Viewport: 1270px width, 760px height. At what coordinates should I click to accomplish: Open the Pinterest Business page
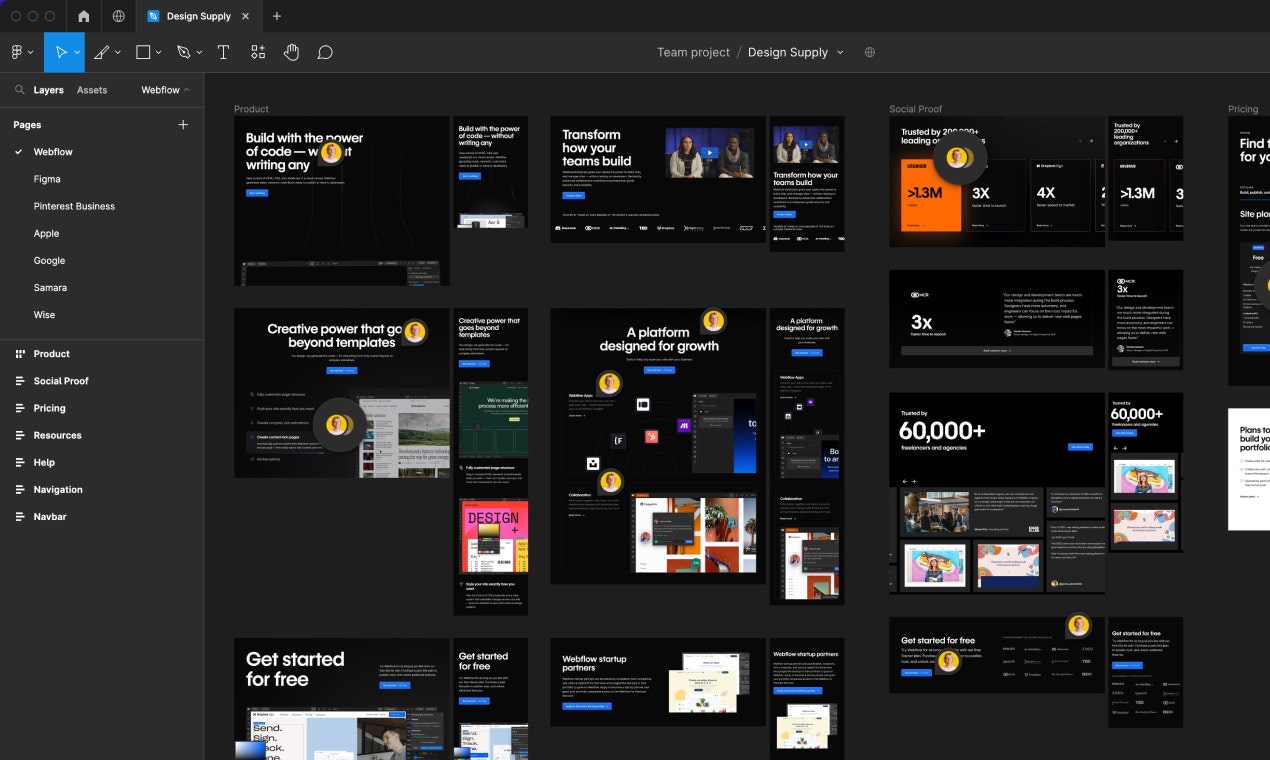74,206
